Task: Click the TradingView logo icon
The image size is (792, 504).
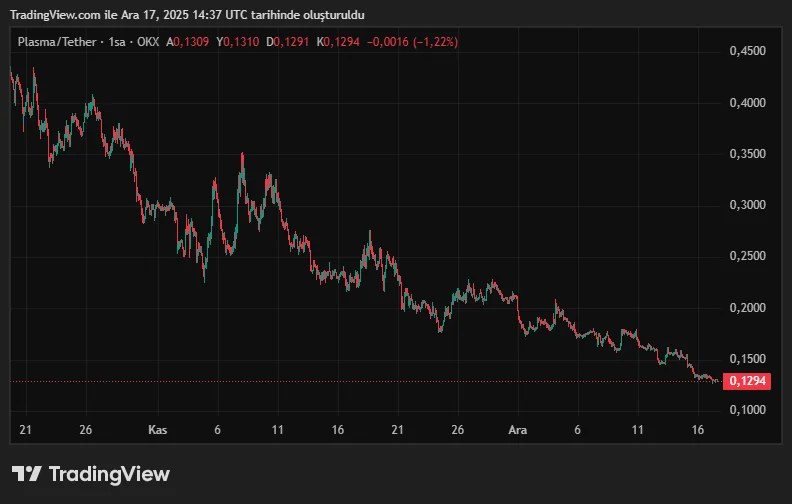Action: (x=27, y=474)
